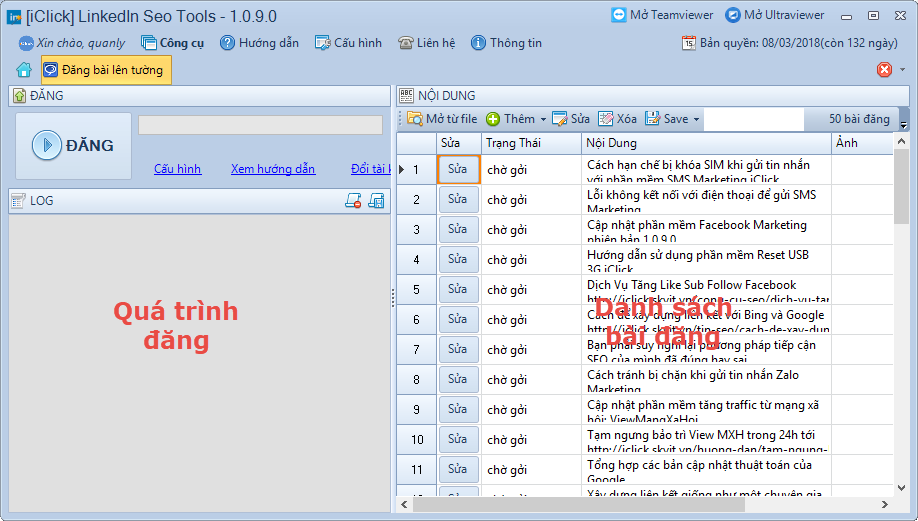Launch Mở Ultraviewer remote tool
Image resolution: width=918 pixels, height=521 pixels.
[775, 15]
